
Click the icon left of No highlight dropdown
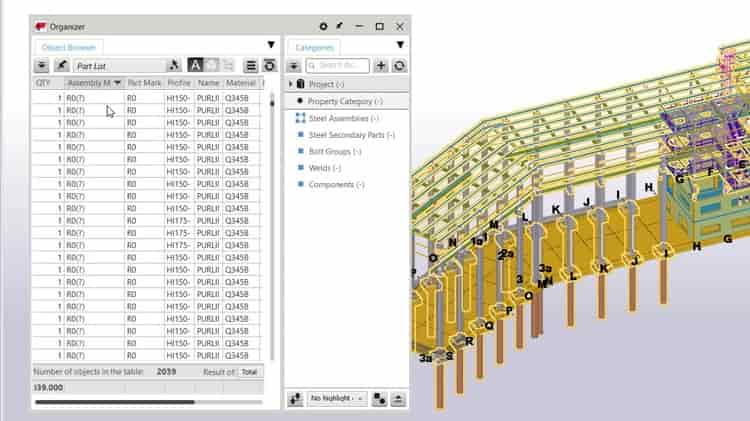[295, 398]
